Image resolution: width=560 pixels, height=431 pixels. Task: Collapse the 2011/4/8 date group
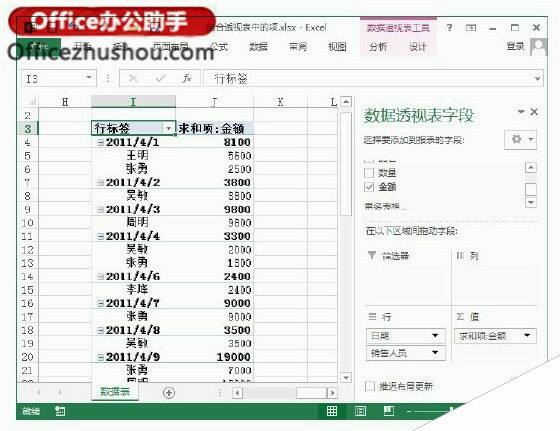101,330
